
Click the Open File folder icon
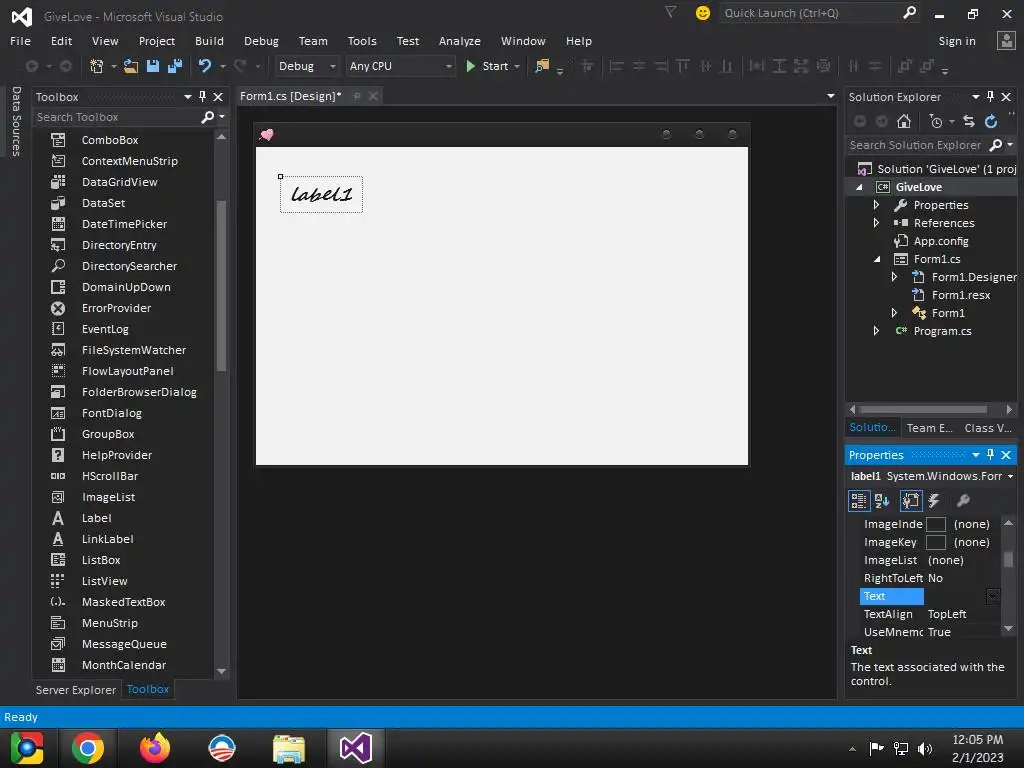coord(131,66)
